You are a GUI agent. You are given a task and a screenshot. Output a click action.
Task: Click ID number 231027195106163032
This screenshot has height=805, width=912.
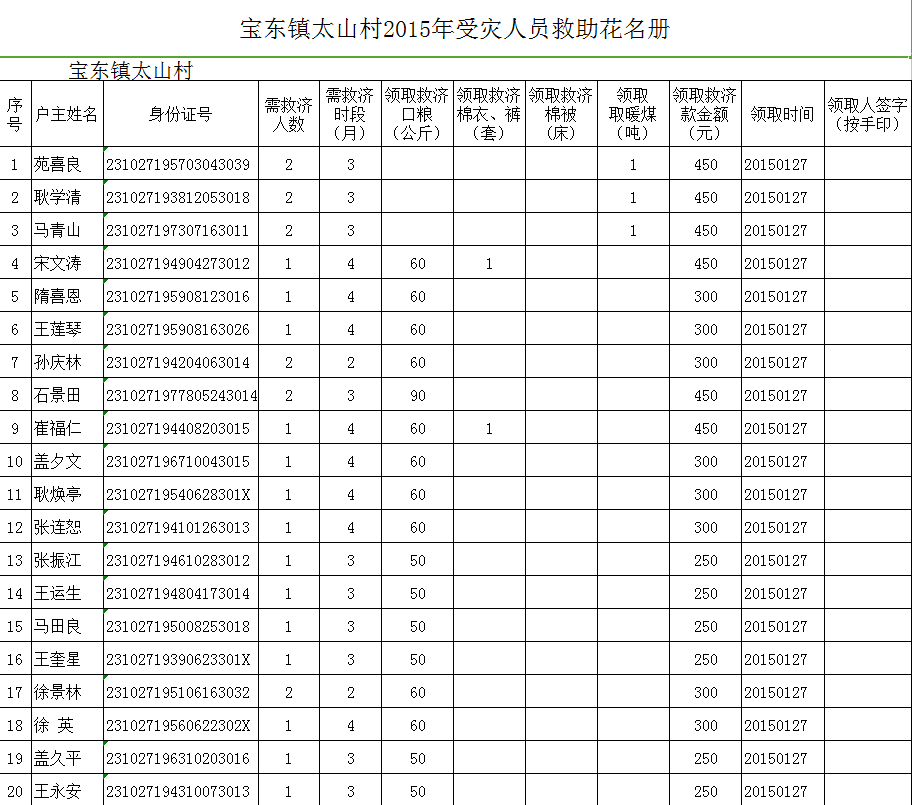(178, 693)
